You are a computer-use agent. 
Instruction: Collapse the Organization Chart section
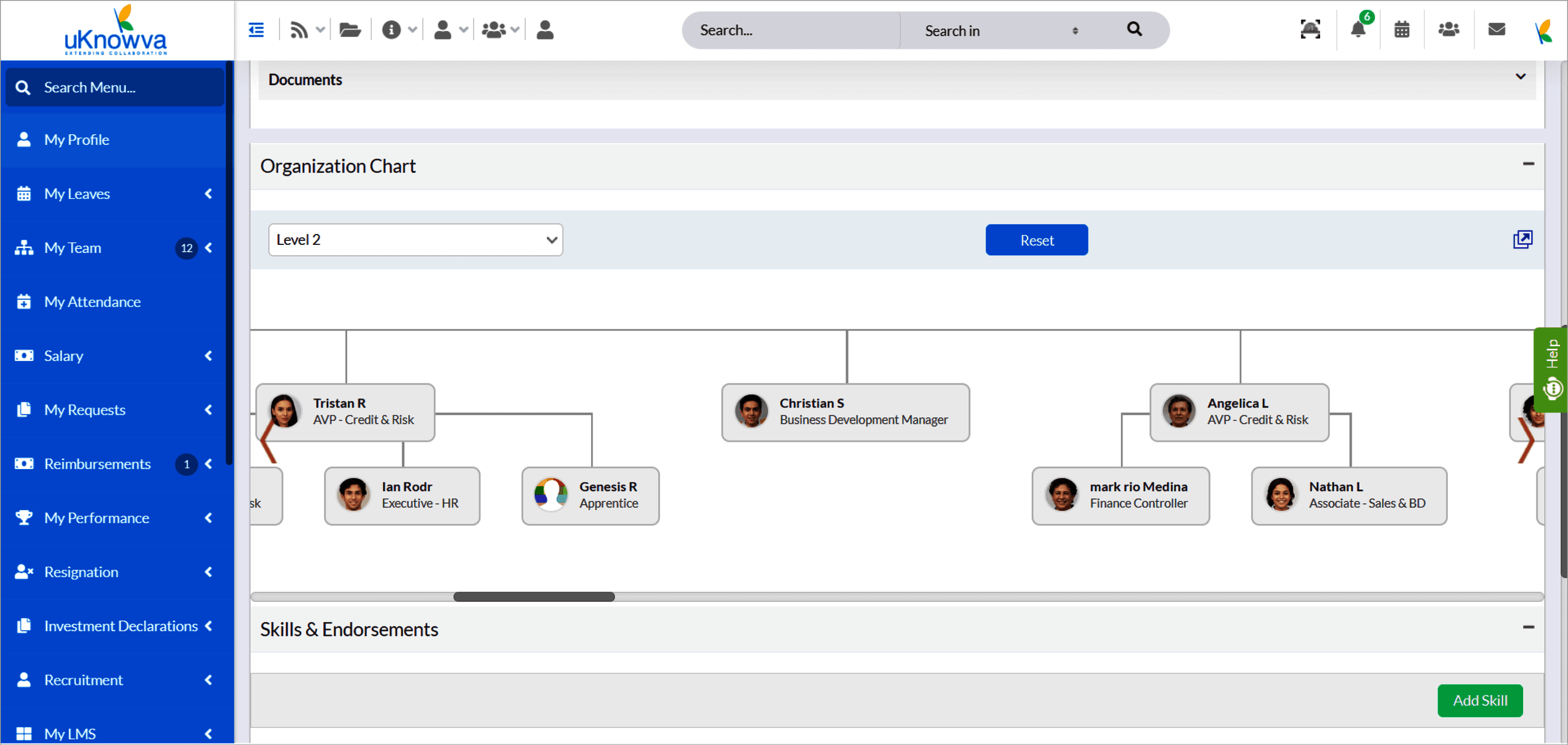tap(1528, 164)
